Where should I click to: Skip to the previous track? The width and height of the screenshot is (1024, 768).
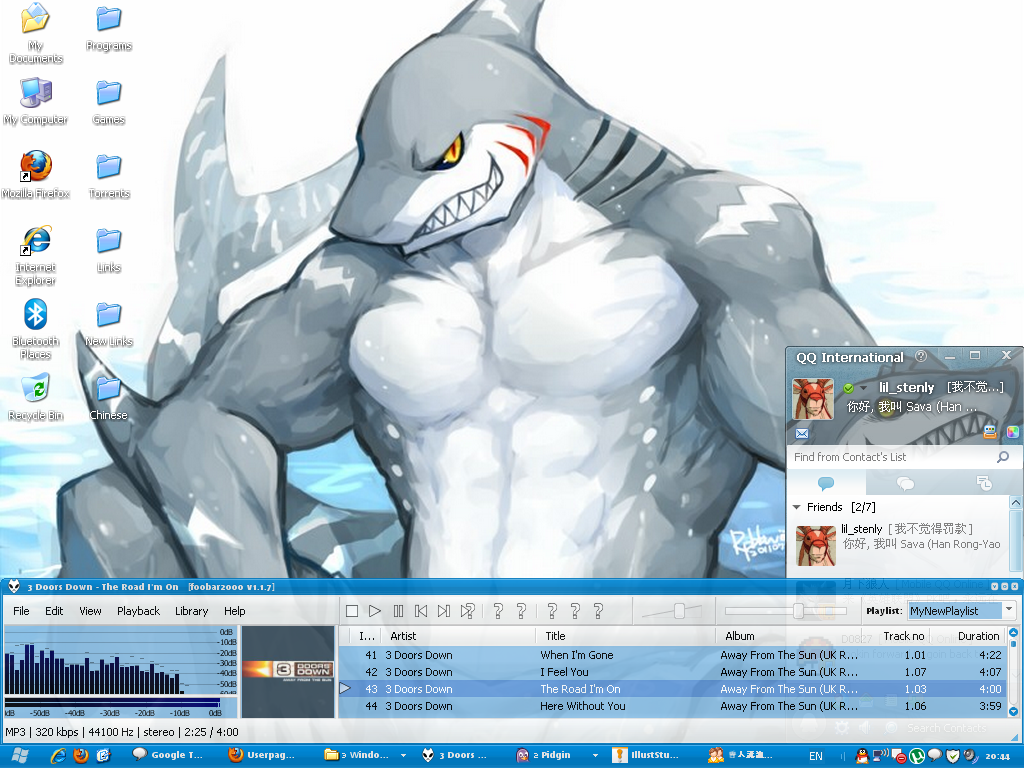(x=421, y=611)
